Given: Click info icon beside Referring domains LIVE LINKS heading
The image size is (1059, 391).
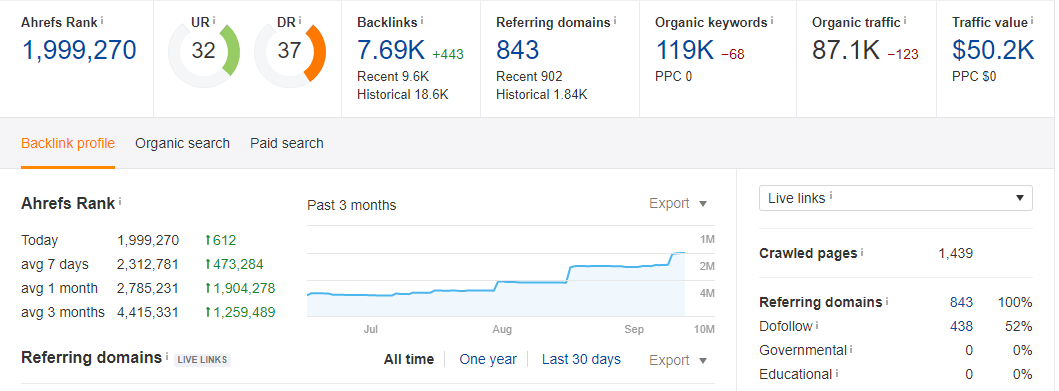Looking at the screenshot, I should point(167,356).
